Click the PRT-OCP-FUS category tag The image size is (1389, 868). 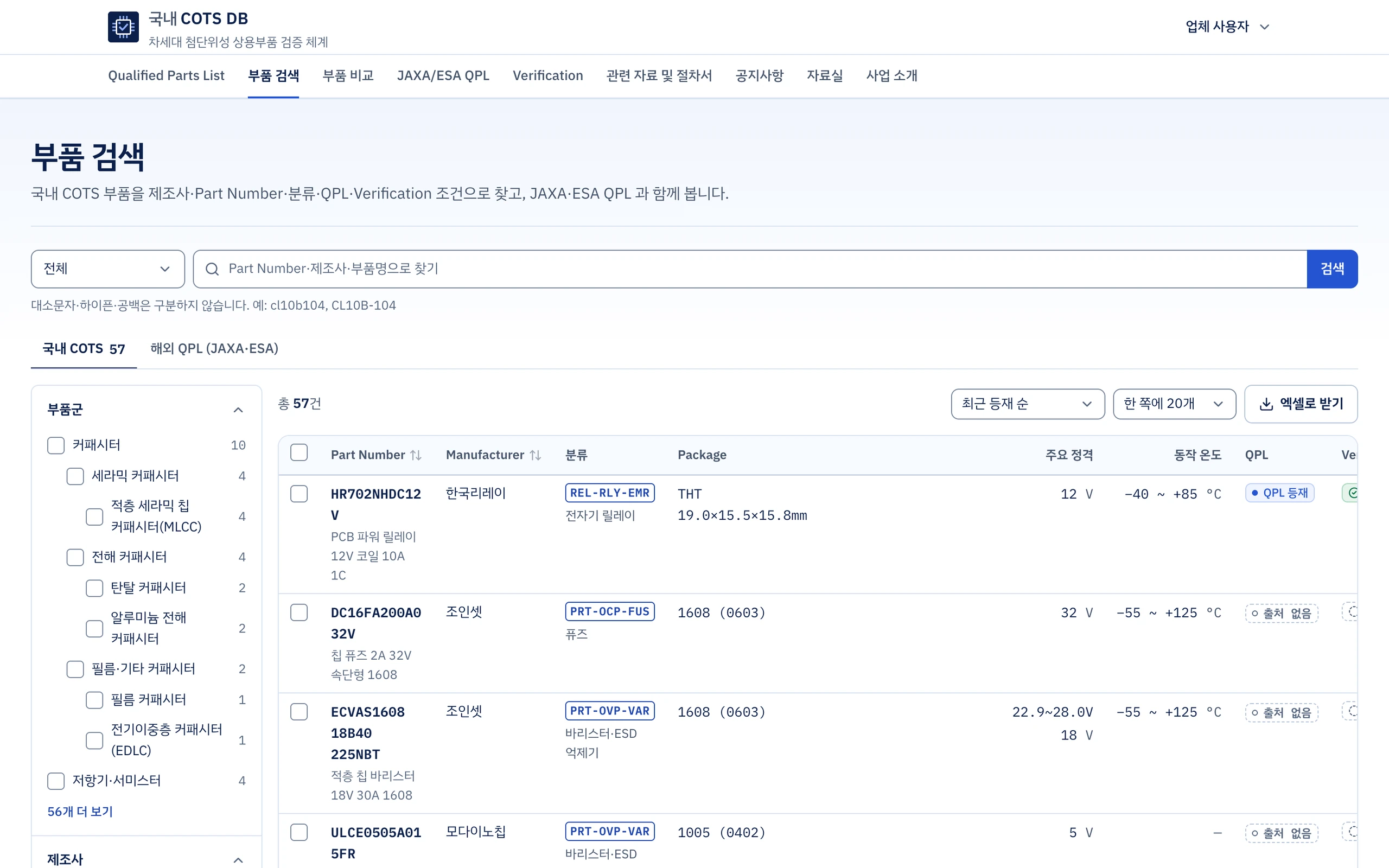609,612
